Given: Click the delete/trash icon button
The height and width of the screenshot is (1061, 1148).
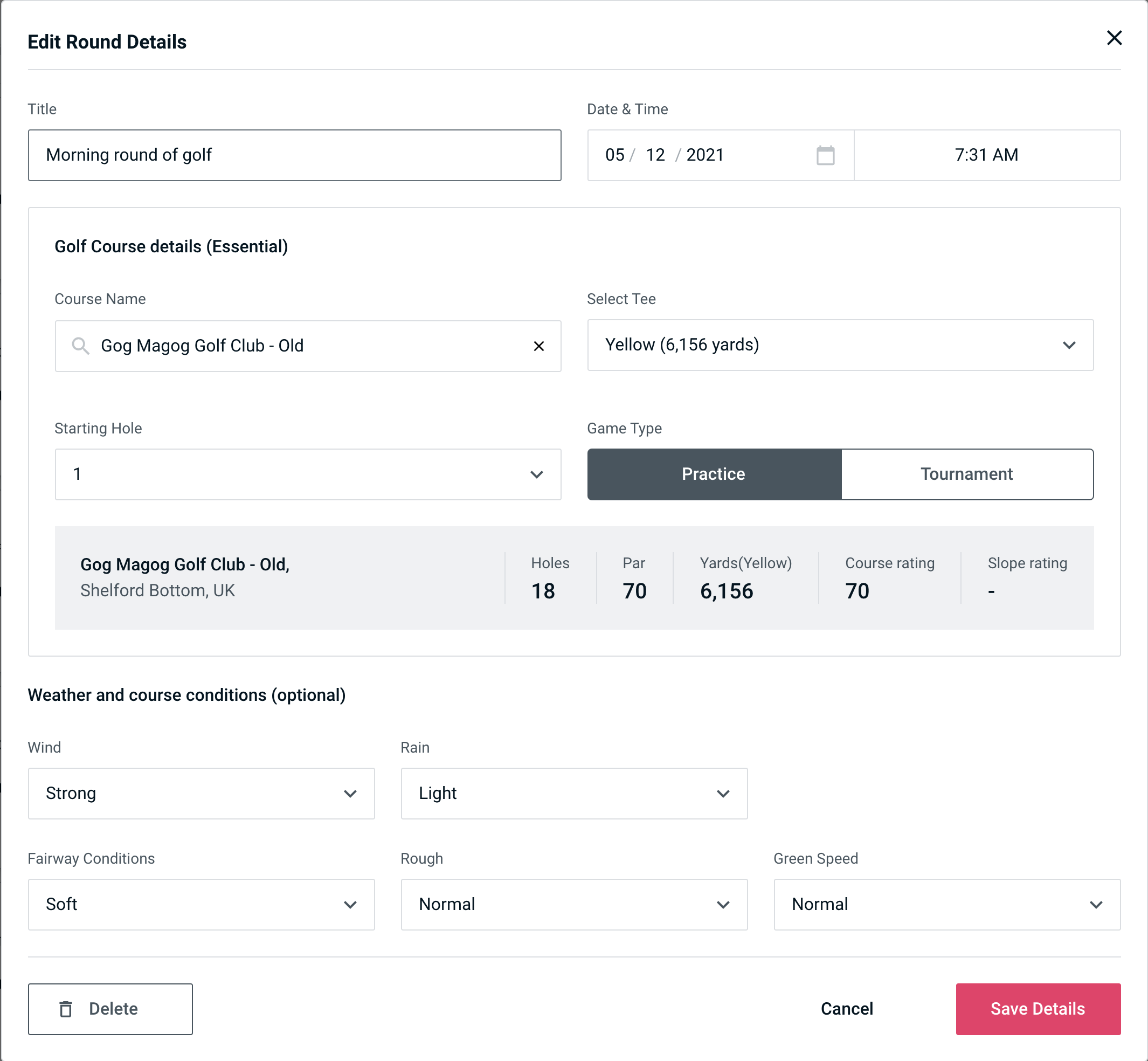Looking at the screenshot, I should click(x=67, y=1009).
